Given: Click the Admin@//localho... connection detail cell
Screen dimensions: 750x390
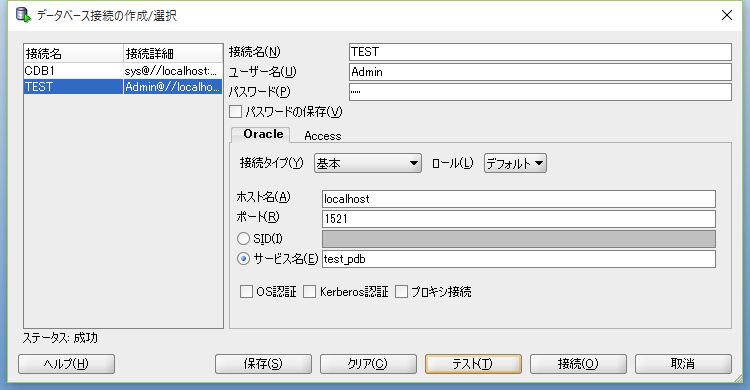Looking at the screenshot, I should 173,87.
